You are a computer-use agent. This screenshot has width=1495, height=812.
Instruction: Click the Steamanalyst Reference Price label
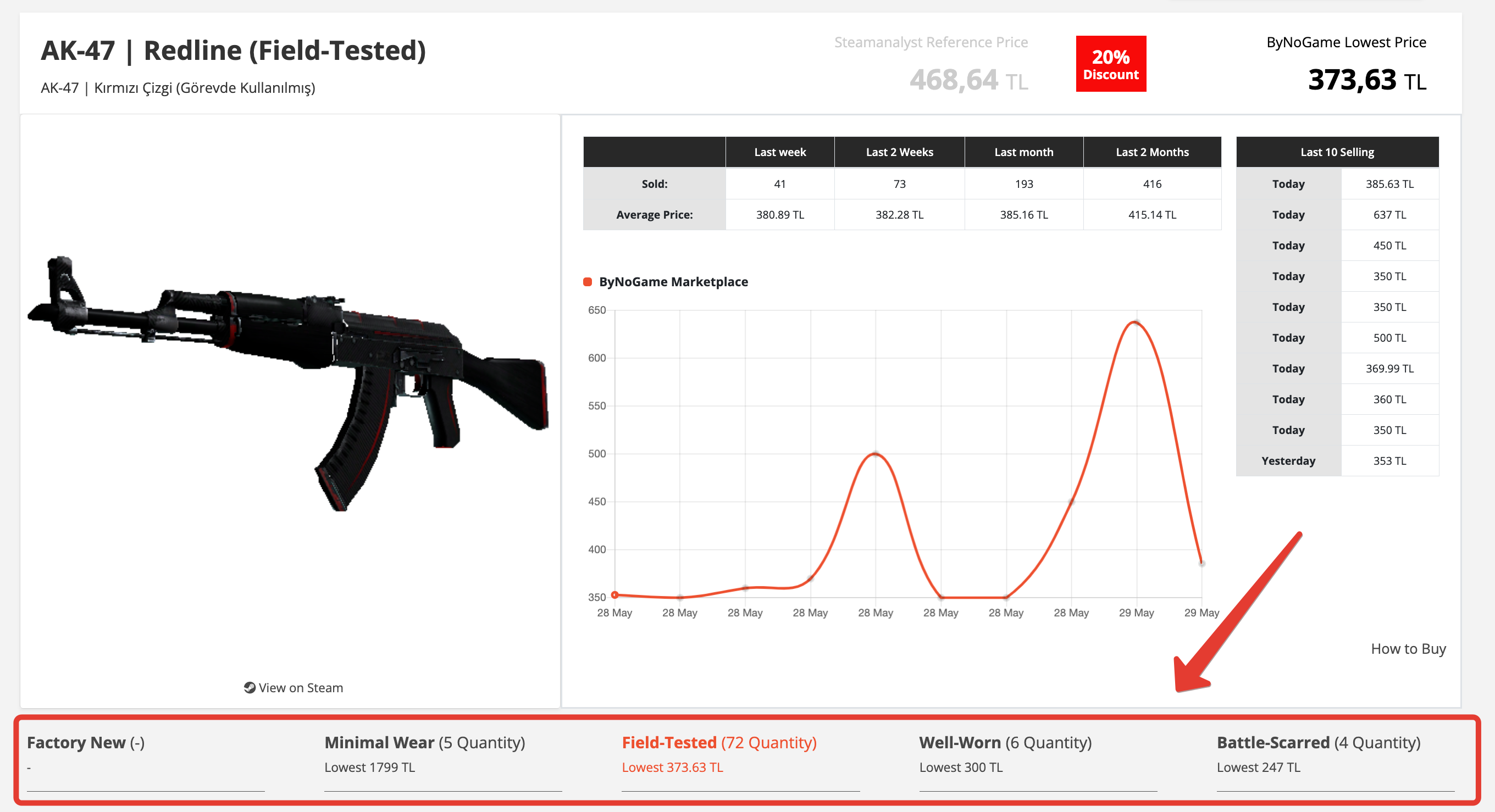point(931,42)
